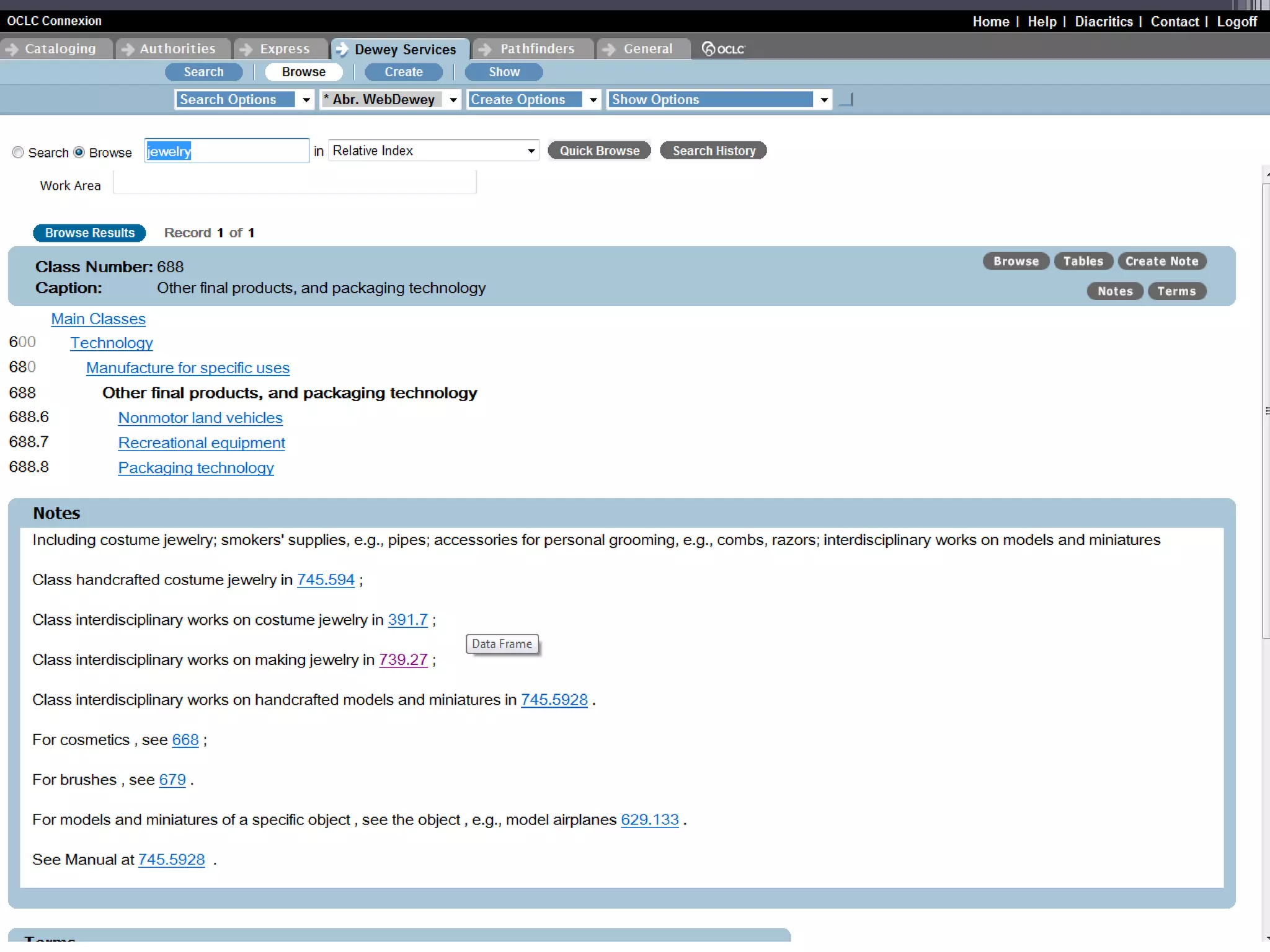Select the Browse radio button
Image resolution: width=1270 pixels, height=952 pixels.
(x=79, y=152)
